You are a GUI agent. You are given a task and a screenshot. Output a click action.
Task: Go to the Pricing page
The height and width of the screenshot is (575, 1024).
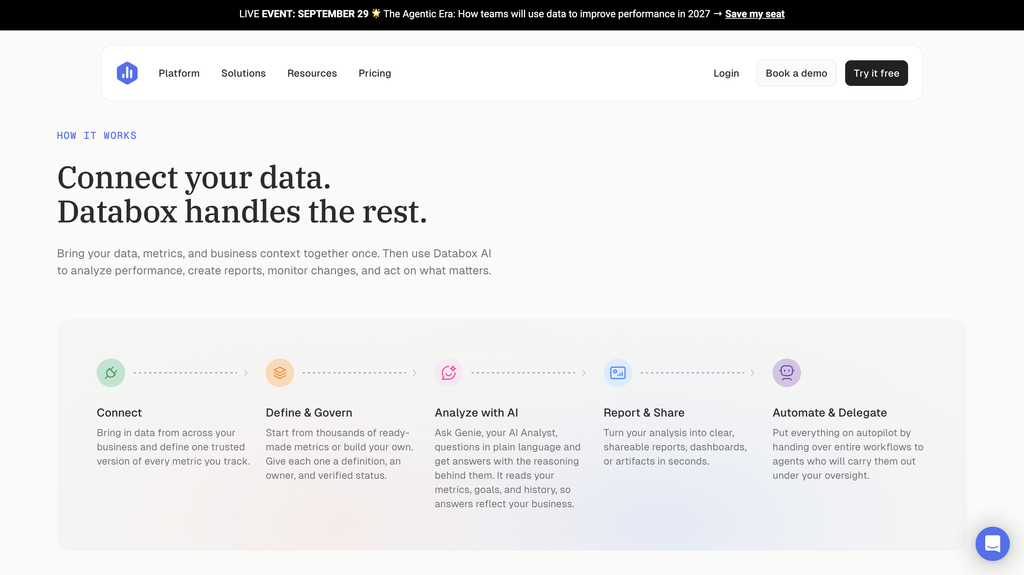pos(375,73)
